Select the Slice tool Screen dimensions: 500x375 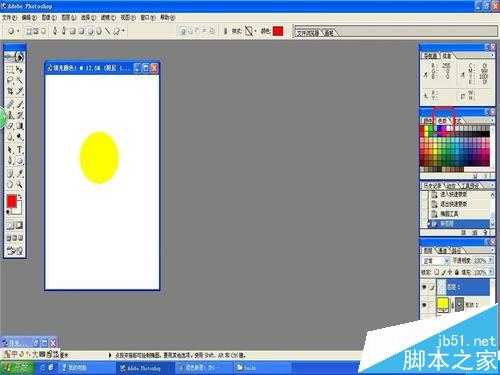[x=20, y=91]
